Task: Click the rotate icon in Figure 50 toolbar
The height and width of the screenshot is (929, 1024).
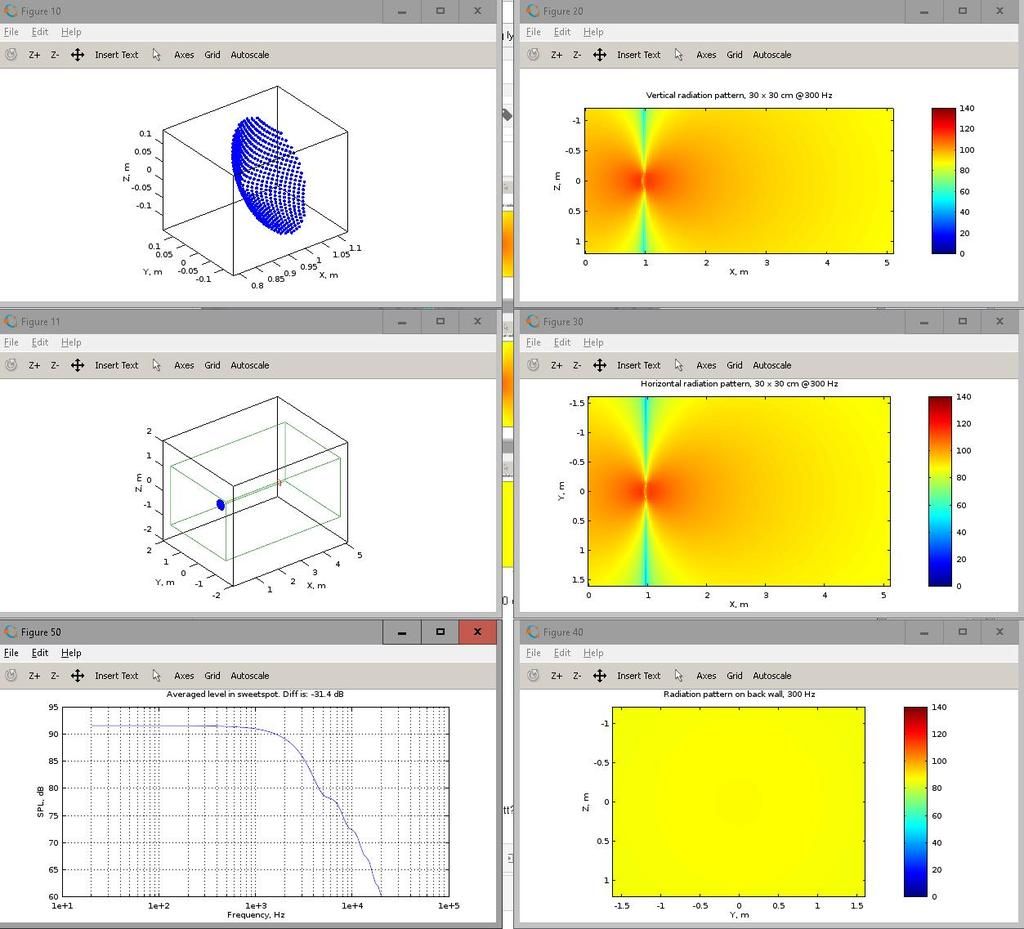Action: 11,676
